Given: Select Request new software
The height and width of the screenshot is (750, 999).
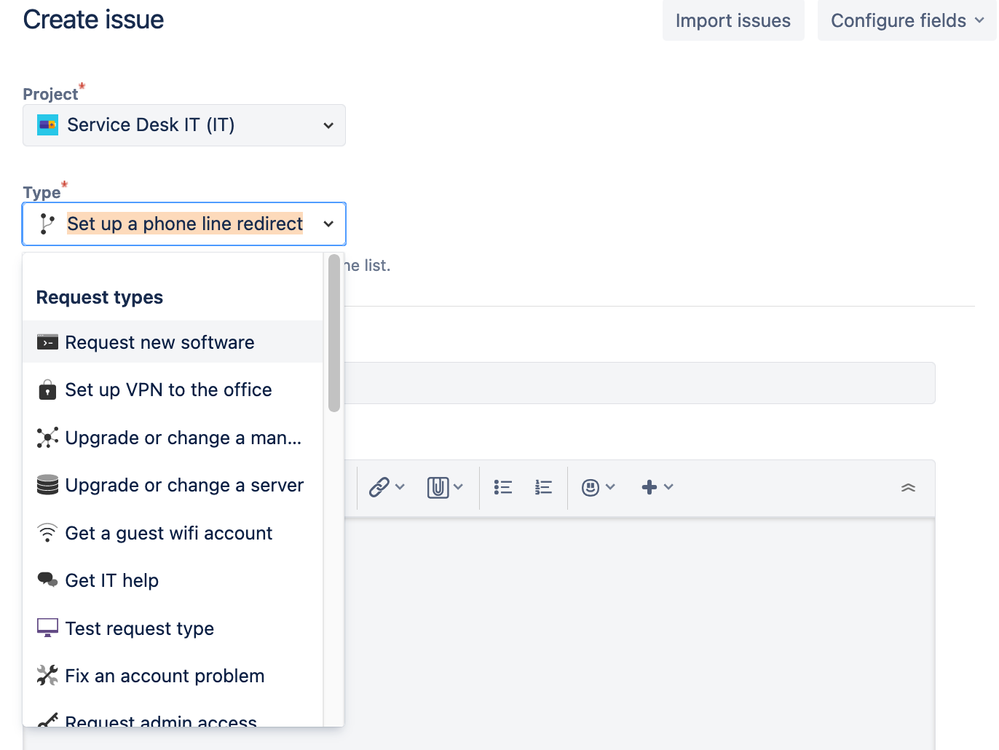Looking at the screenshot, I should tap(173, 342).
